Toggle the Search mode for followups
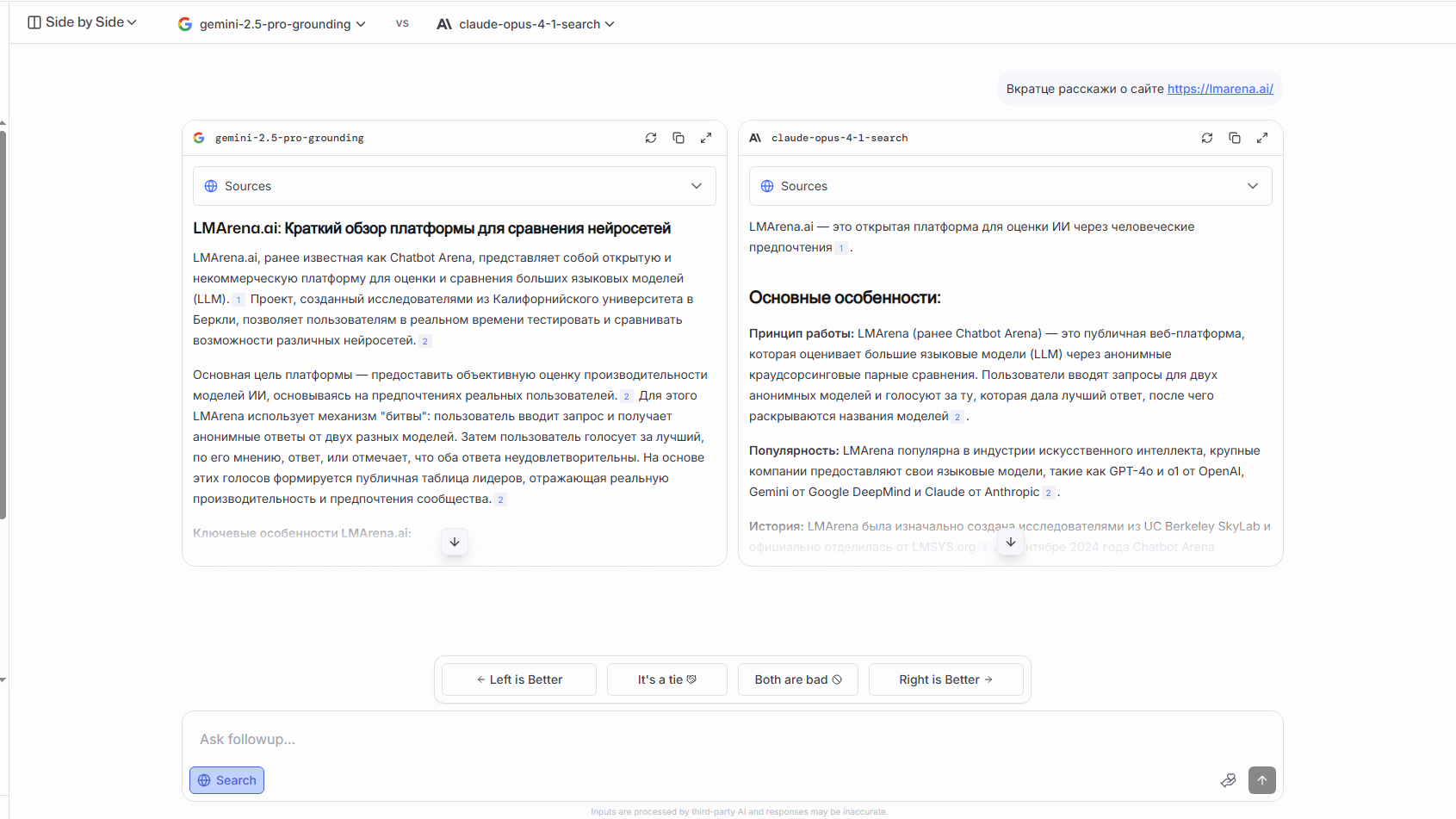The width and height of the screenshot is (1456, 819). click(x=226, y=779)
